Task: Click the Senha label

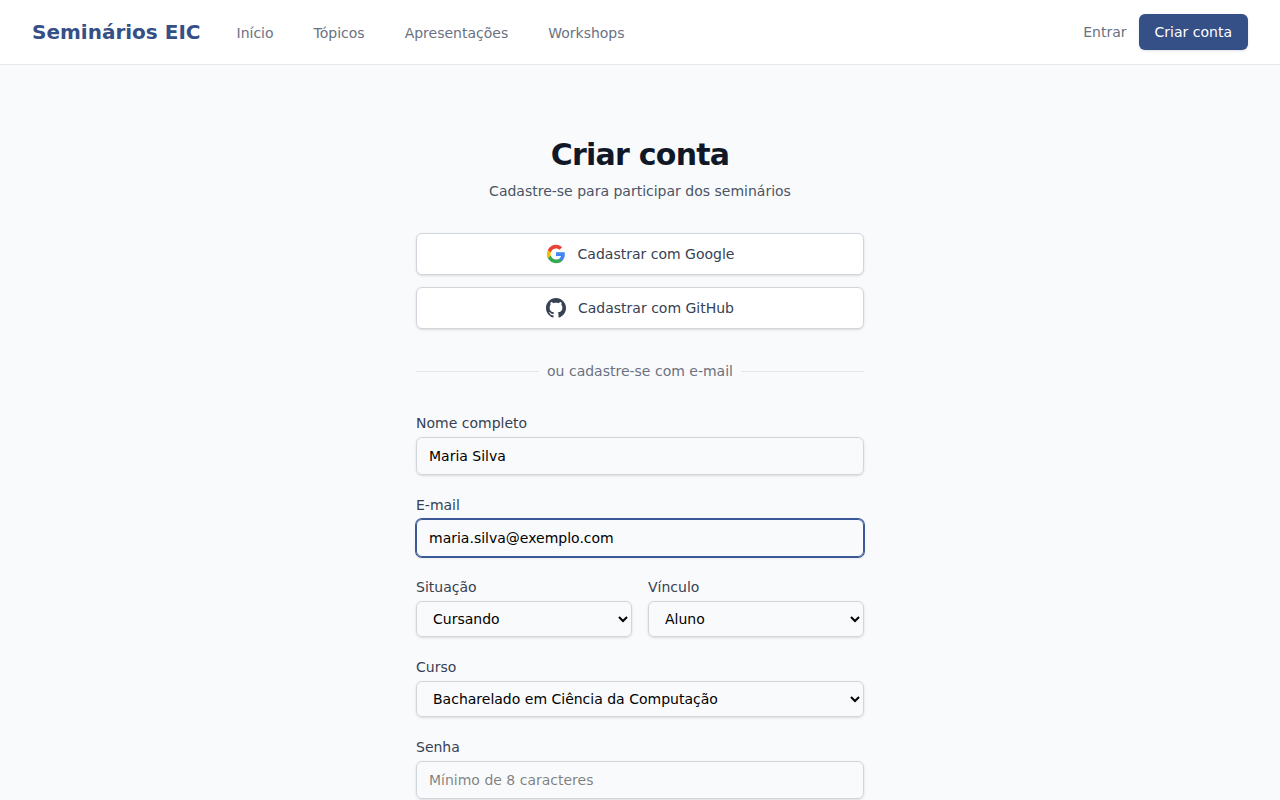Action: point(438,747)
